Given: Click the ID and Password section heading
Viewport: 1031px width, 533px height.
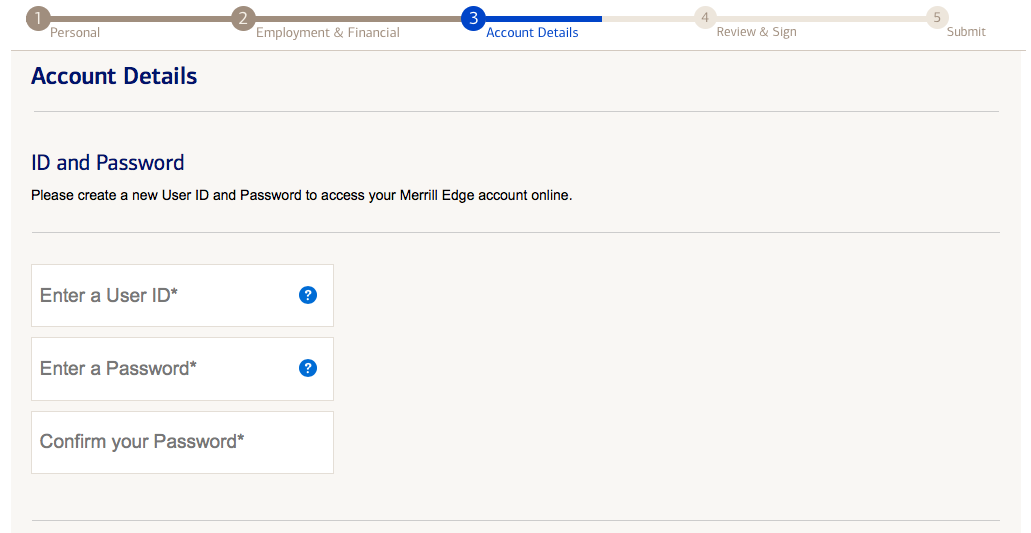Looking at the screenshot, I should click(x=108, y=163).
